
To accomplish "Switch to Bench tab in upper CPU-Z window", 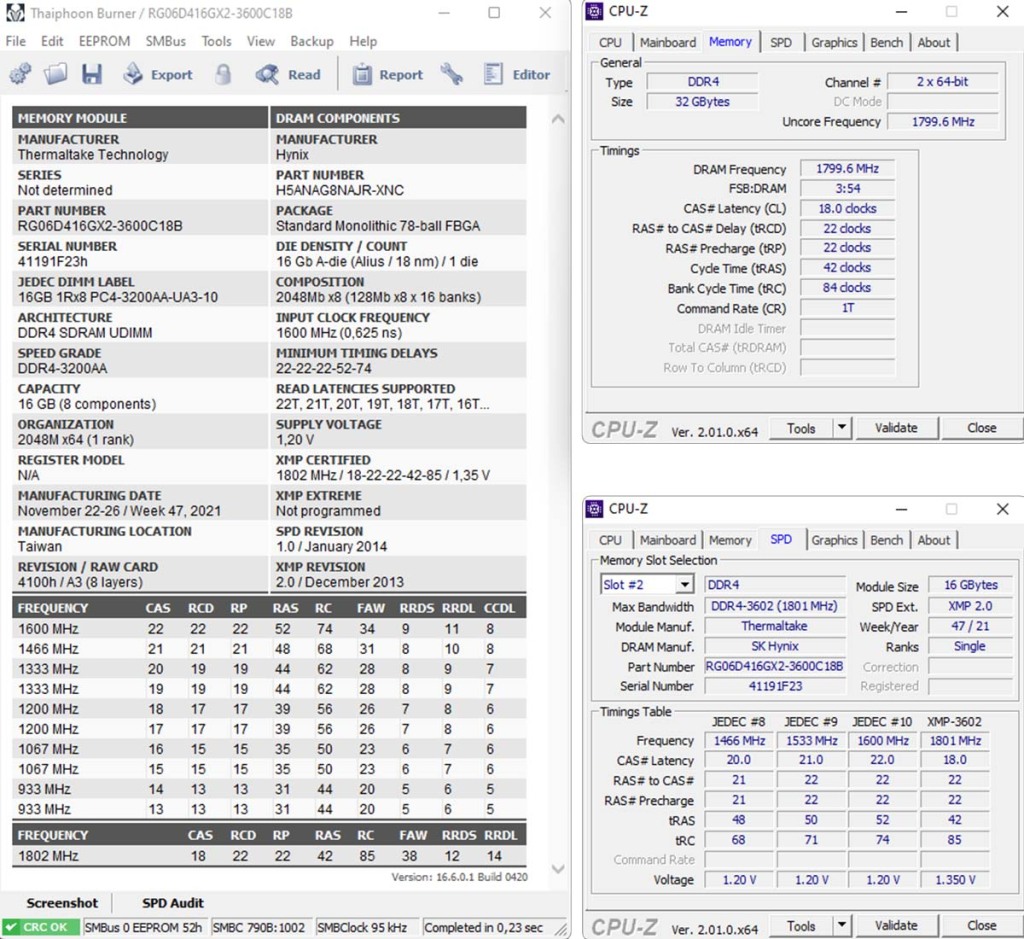I will click(886, 42).
